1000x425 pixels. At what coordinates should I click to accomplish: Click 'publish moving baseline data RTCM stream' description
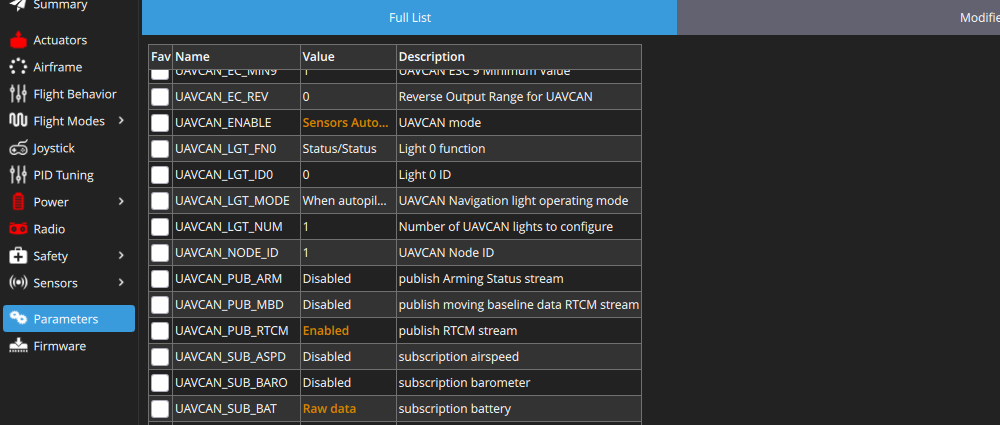tap(518, 305)
